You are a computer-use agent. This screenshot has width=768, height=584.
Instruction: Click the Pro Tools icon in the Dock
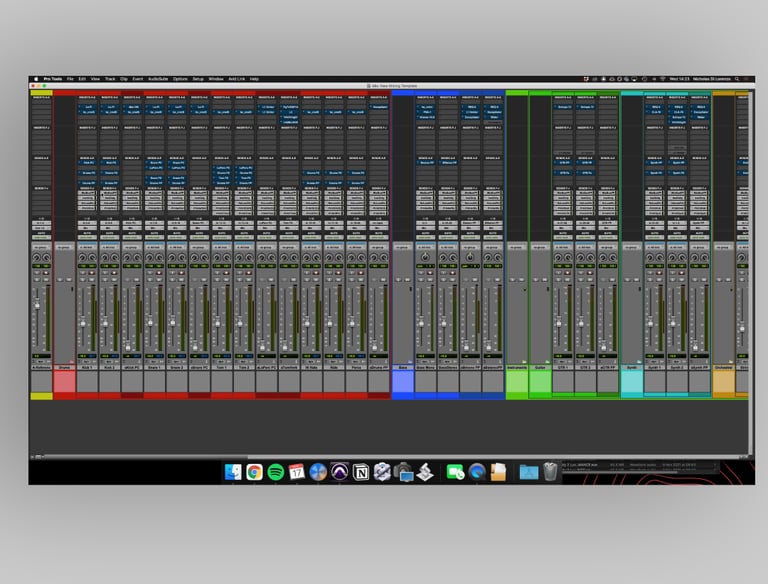(339, 472)
